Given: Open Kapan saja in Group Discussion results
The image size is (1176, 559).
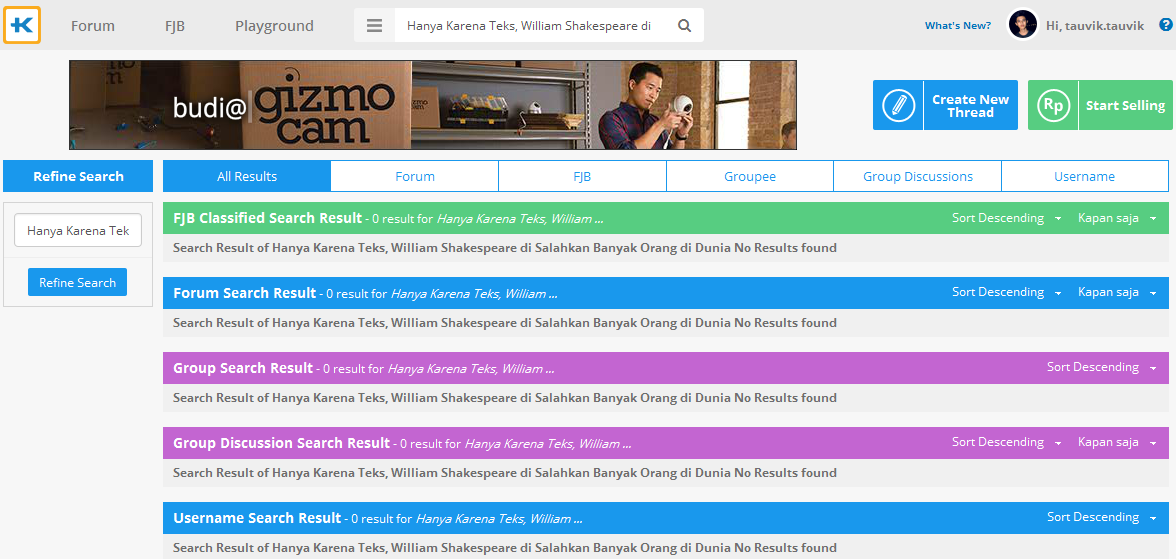Looking at the screenshot, I should tap(1116, 443).
